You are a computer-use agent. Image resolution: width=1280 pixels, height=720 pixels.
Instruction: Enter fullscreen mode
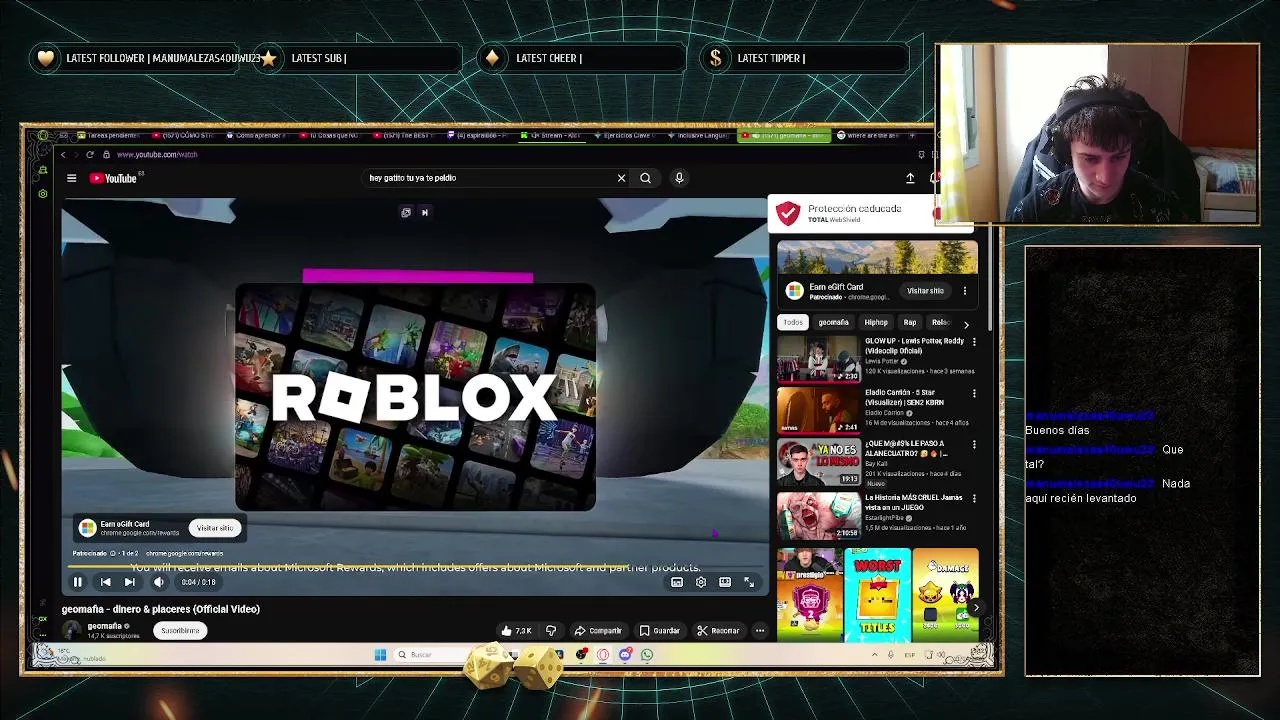749,582
